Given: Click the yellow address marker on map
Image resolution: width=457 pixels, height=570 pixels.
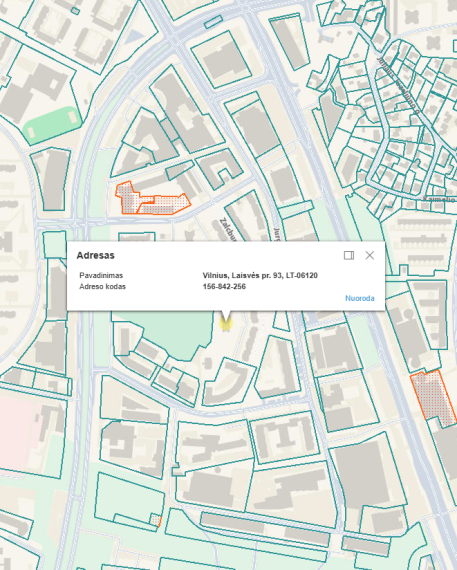Looking at the screenshot, I should (x=226, y=323).
